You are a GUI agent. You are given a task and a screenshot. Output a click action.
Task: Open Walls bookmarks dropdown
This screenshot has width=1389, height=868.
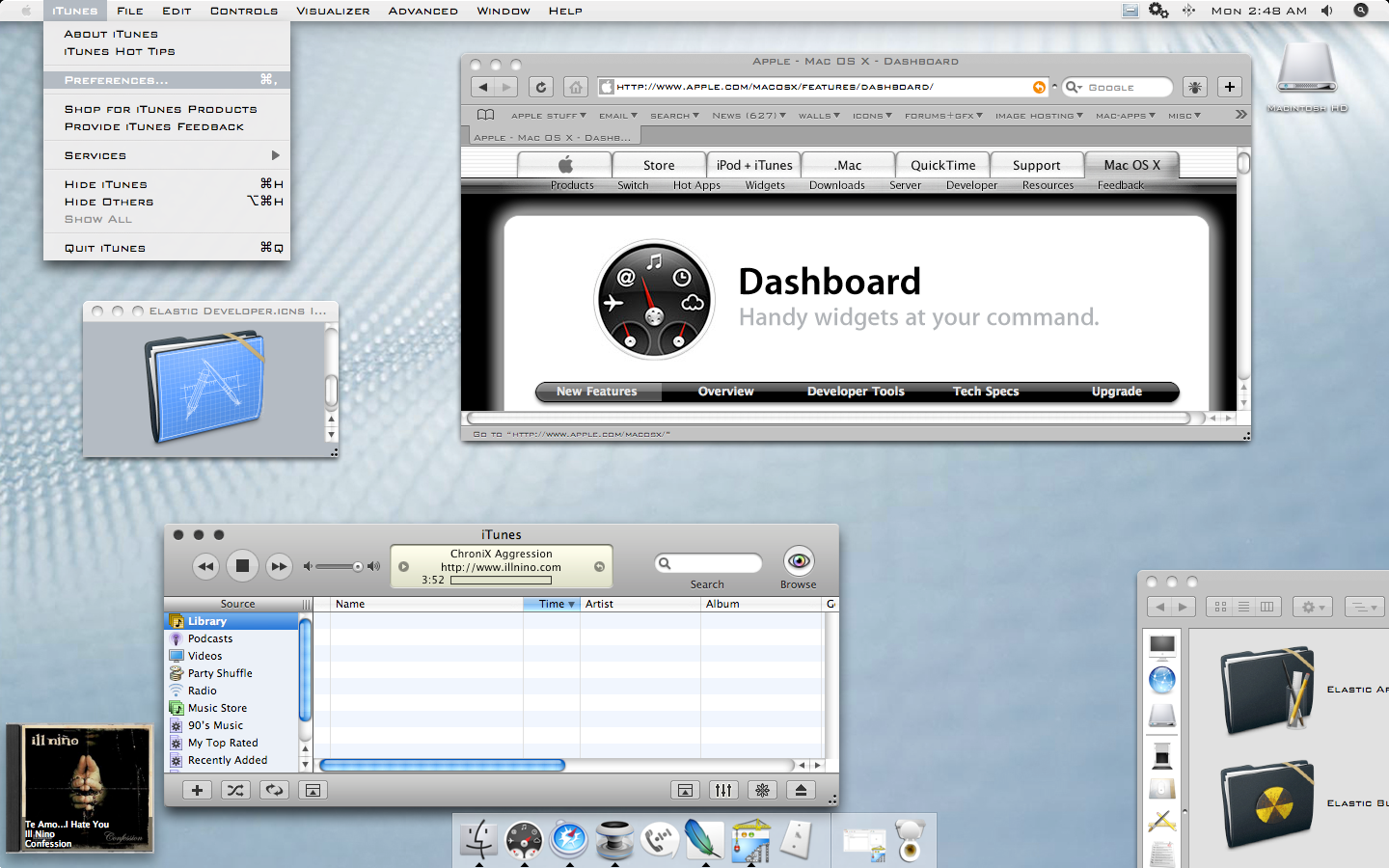point(819,116)
